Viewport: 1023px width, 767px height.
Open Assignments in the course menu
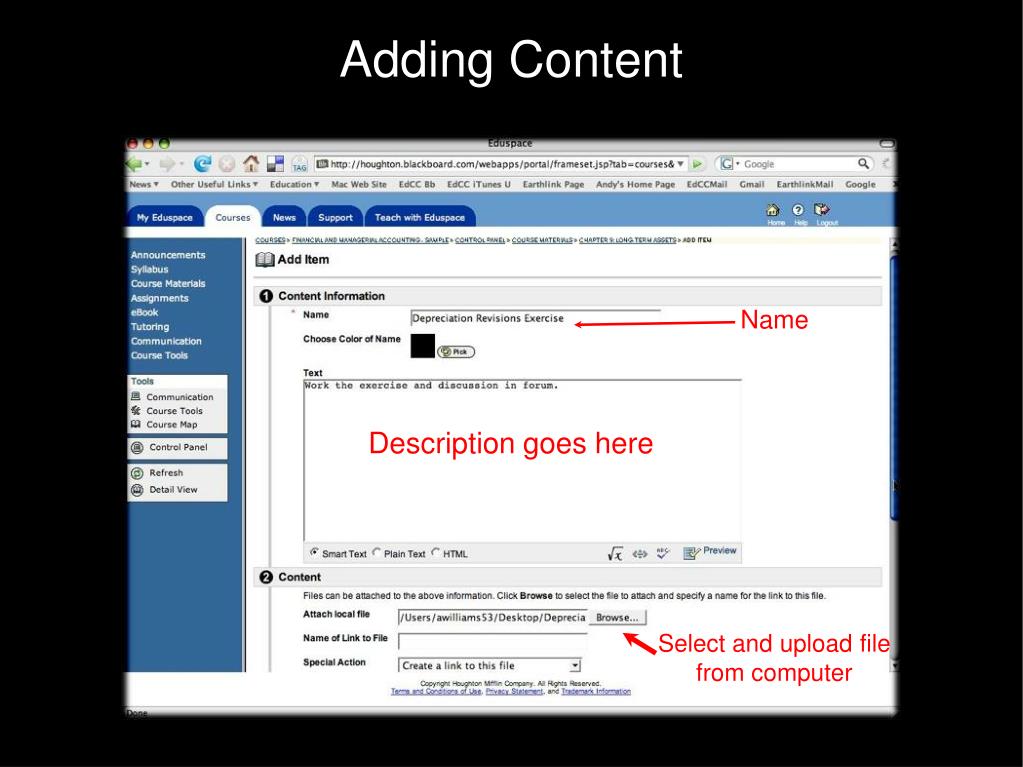pos(159,298)
